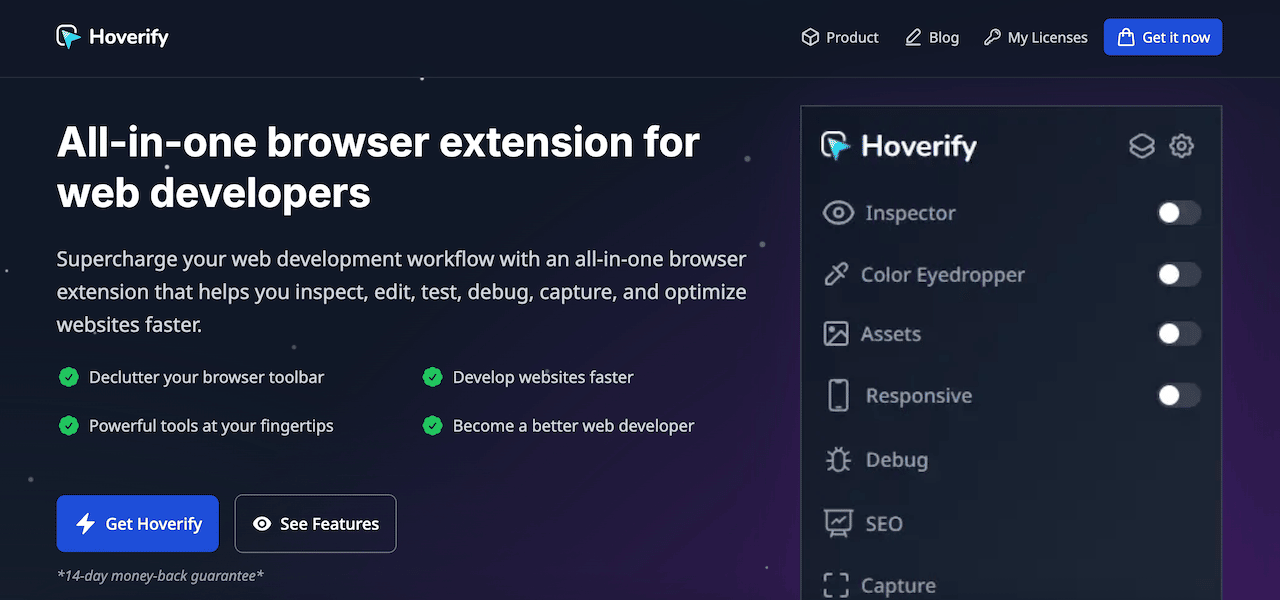The width and height of the screenshot is (1280, 600).
Task: Click green checkmark beside Powerful tools at your fingertips
Action: click(x=68, y=425)
